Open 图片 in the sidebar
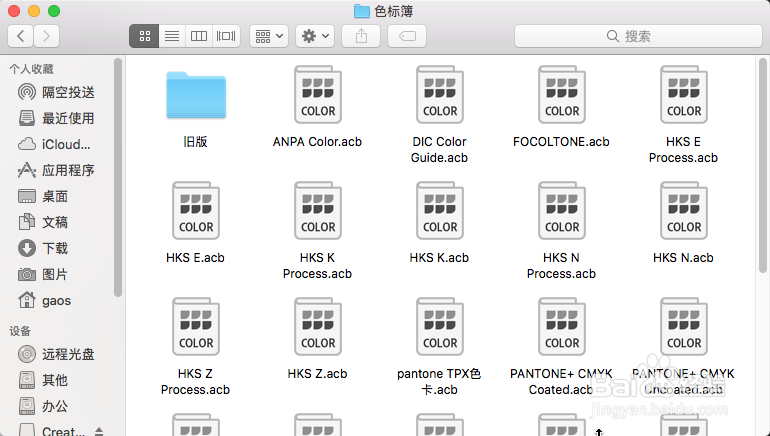 pos(43,274)
